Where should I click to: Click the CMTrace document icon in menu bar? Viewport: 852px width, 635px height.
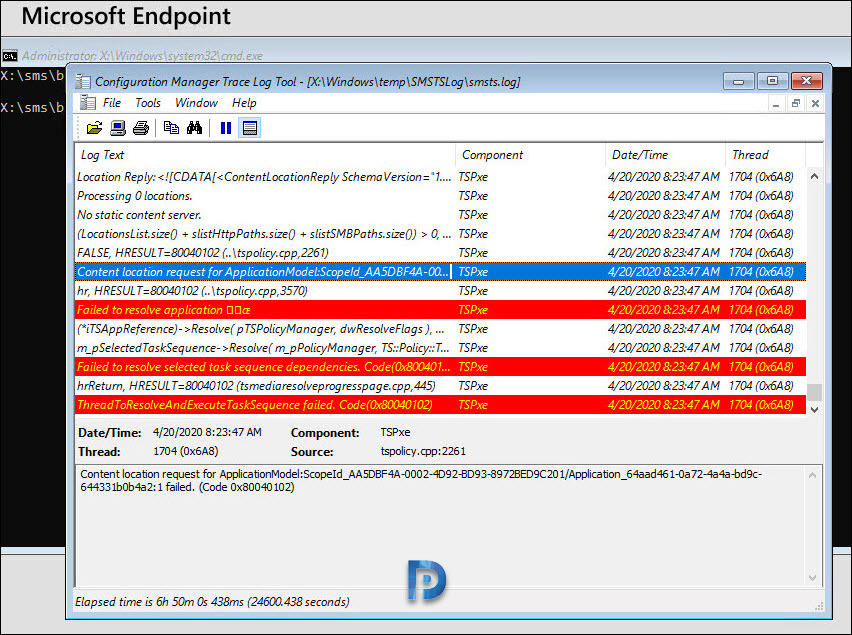87,103
